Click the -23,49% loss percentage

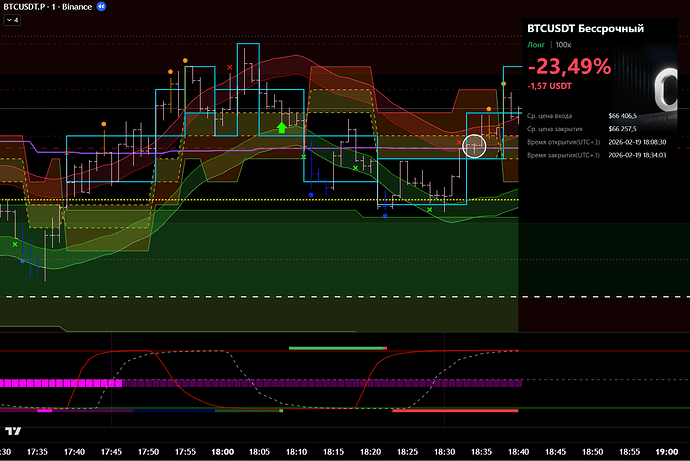568,67
